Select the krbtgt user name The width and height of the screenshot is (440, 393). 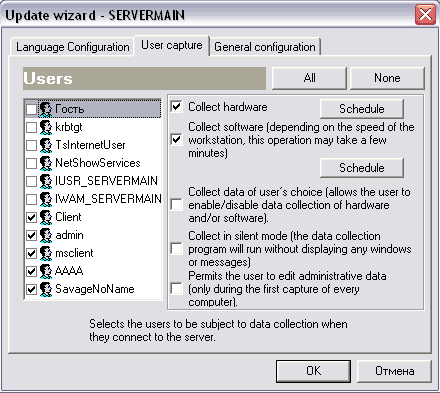click(x=69, y=127)
